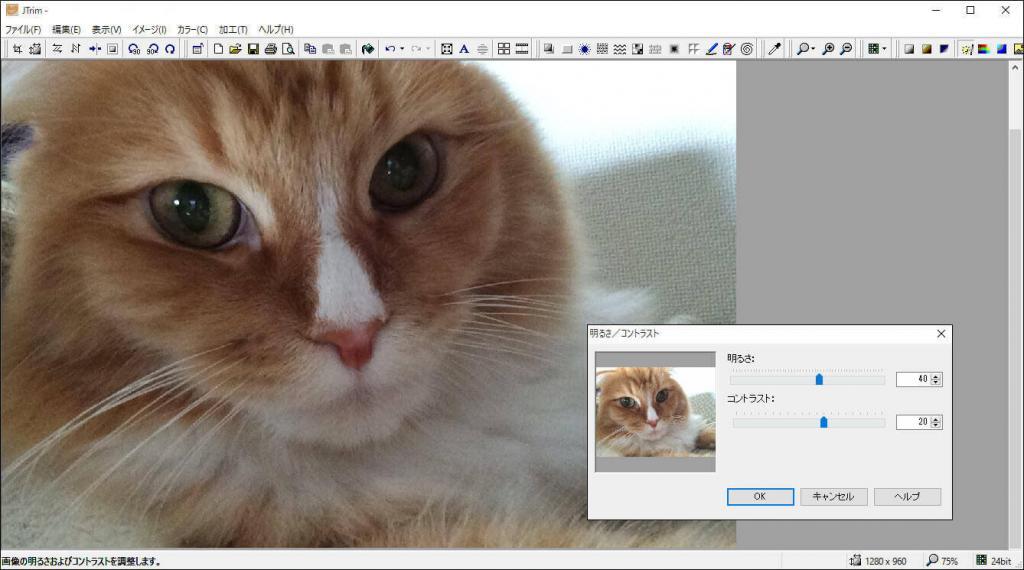This screenshot has width=1024, height=570.
Task: Click the arbitrary angle rotation icon
Action: pyautogui.click(x=170, y=49)
